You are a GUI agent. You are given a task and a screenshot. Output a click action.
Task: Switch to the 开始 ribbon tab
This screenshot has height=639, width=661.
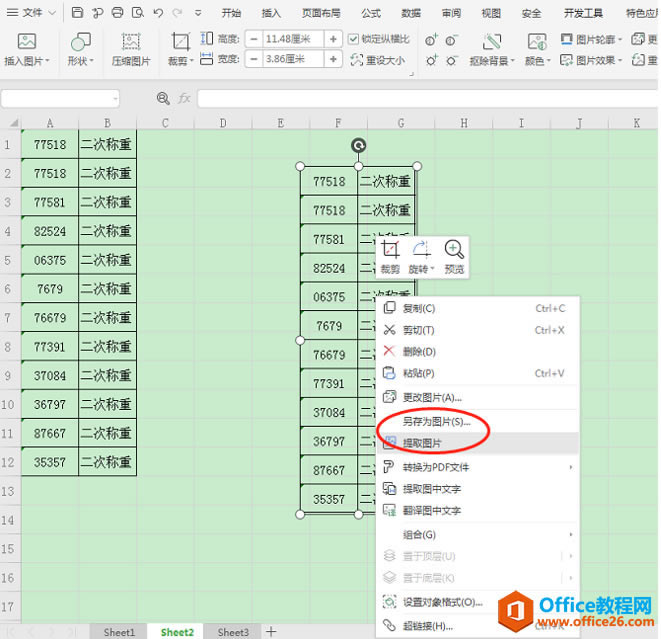pos(231,13)
